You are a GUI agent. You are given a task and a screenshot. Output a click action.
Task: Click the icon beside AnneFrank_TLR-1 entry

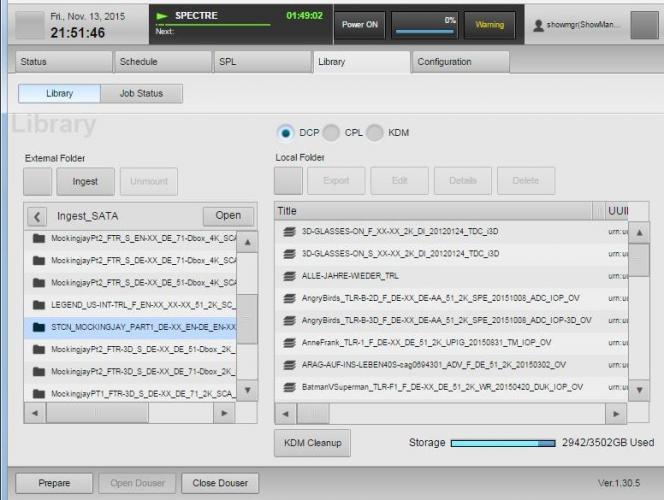[289, 342]
